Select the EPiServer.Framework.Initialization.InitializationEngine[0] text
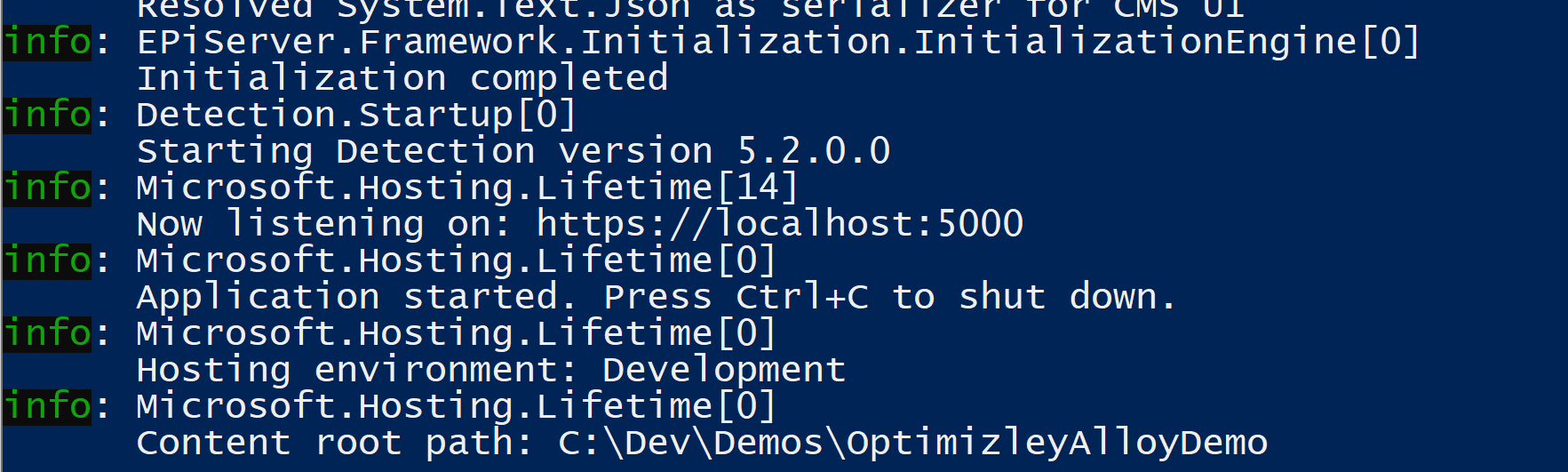1568x472 pixels. pyautogui.click(x=778, y=42)
